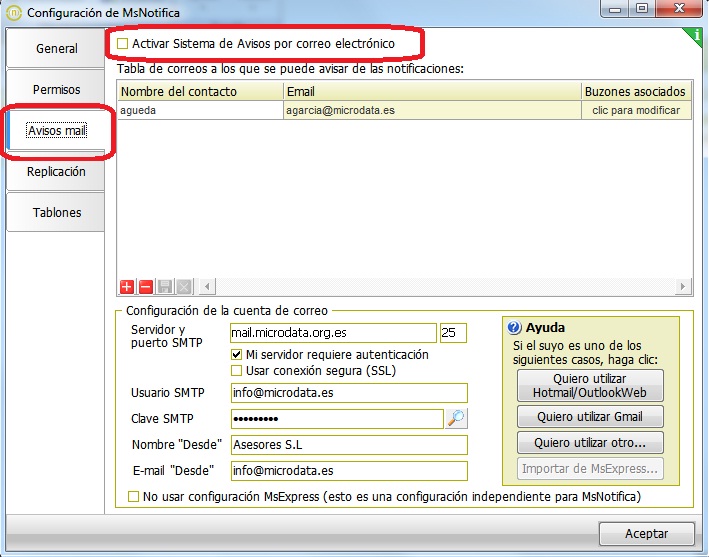Click the SMTP port field showing 25

[453, 333]
